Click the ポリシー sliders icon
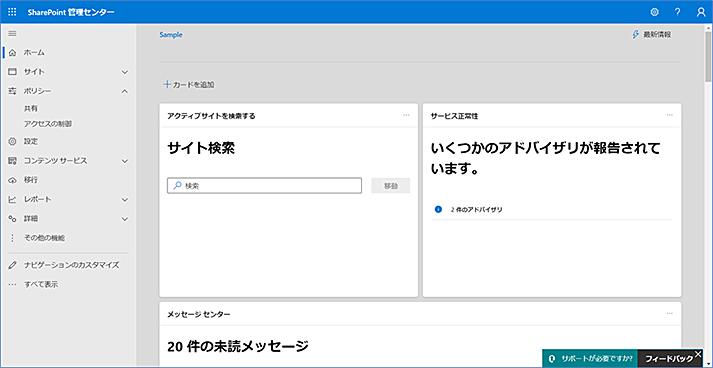 click(12, 91)
